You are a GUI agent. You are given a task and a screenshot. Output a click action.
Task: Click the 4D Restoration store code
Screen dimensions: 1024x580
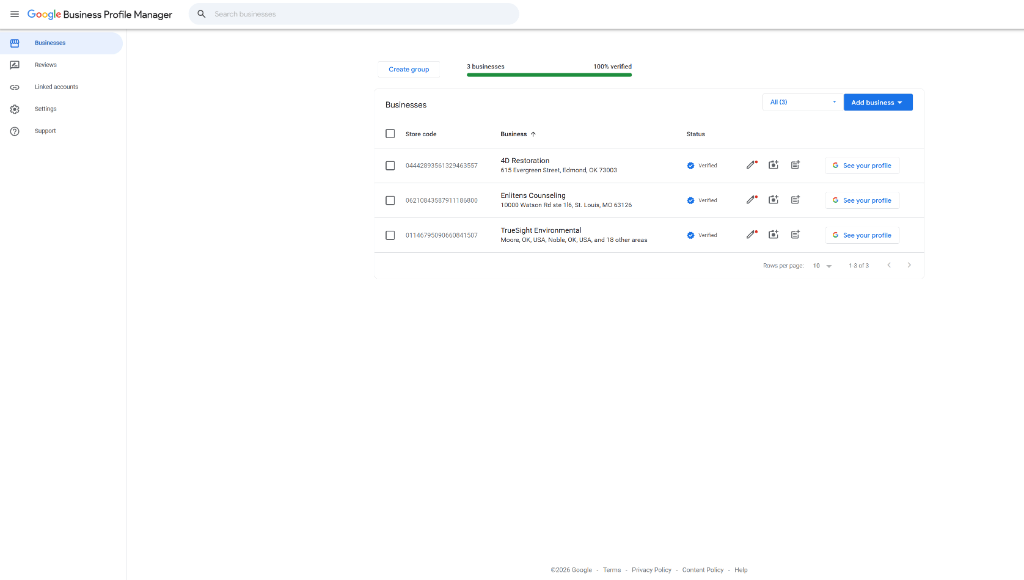(441, 166)
